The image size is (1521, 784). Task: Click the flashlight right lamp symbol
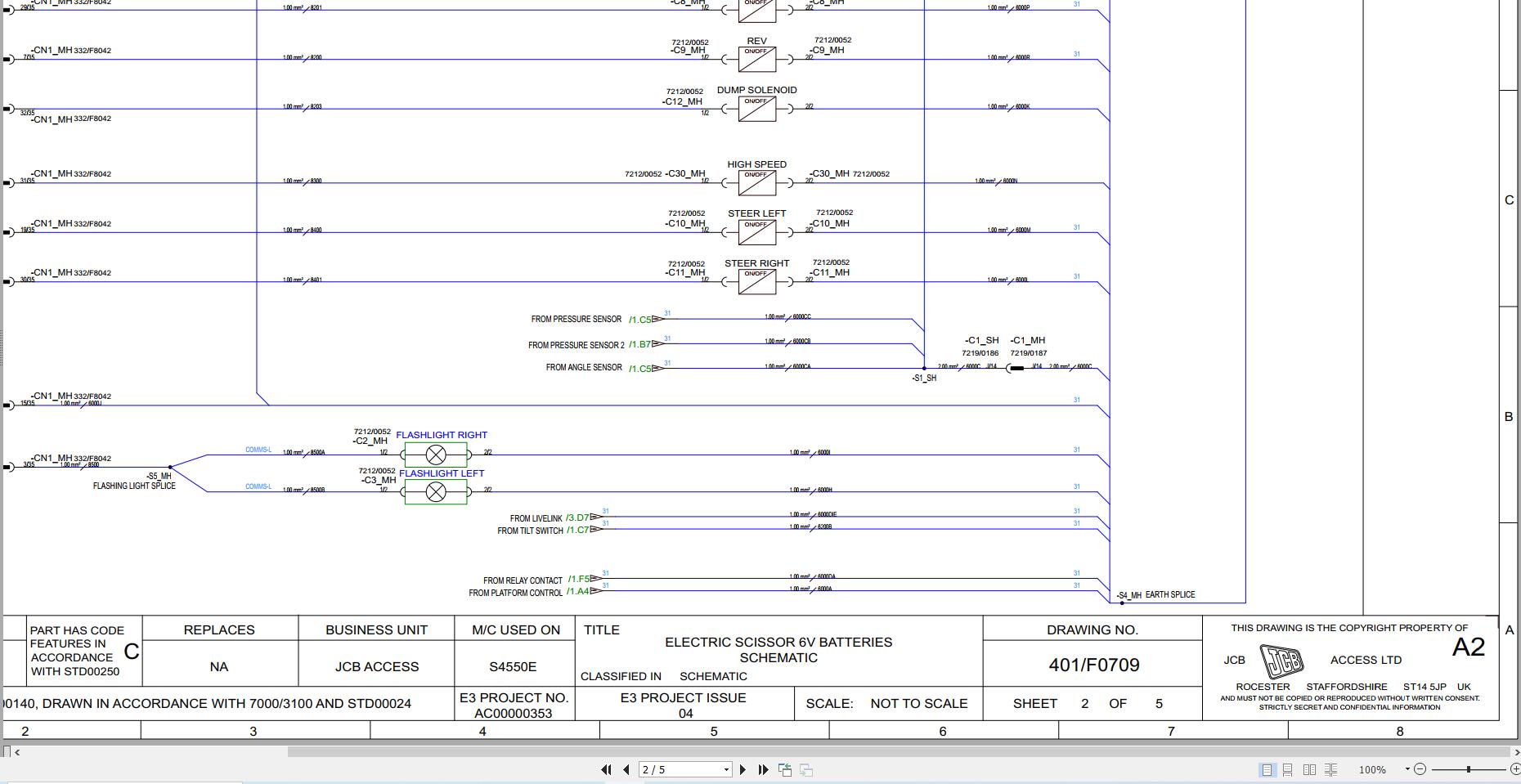pos(436,455)
